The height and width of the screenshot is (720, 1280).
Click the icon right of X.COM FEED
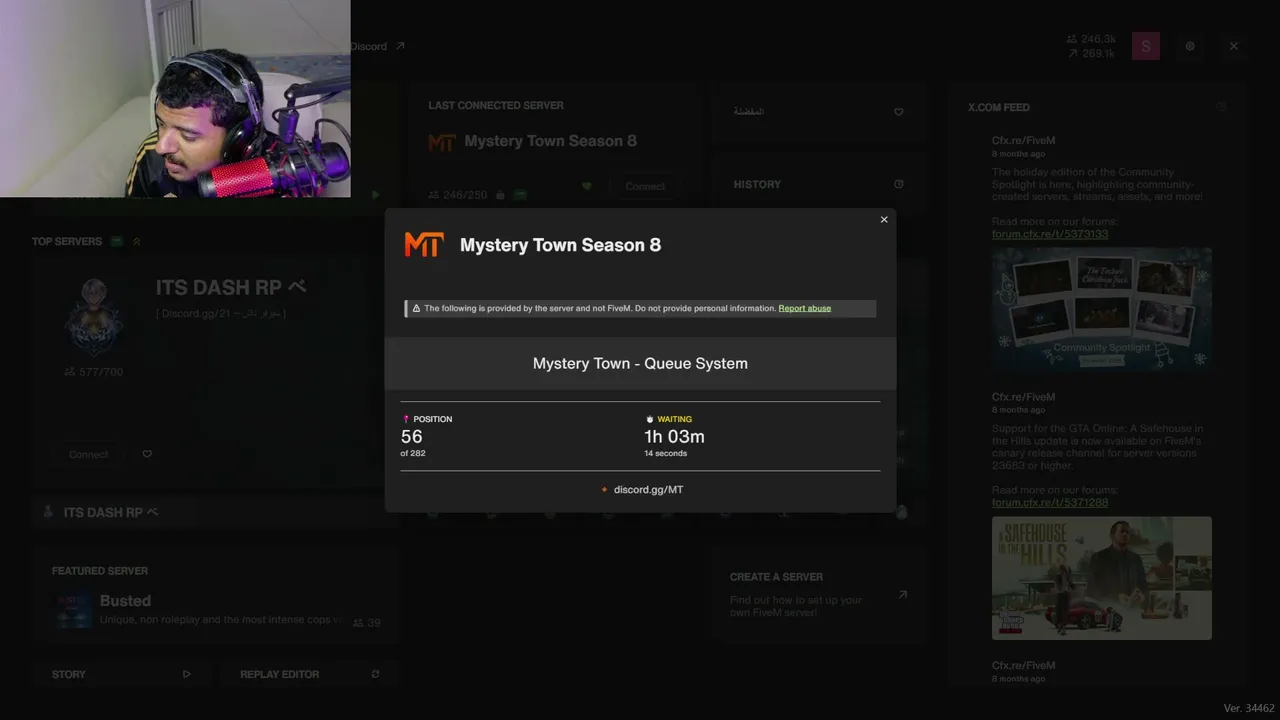(x=1220, y=107)
